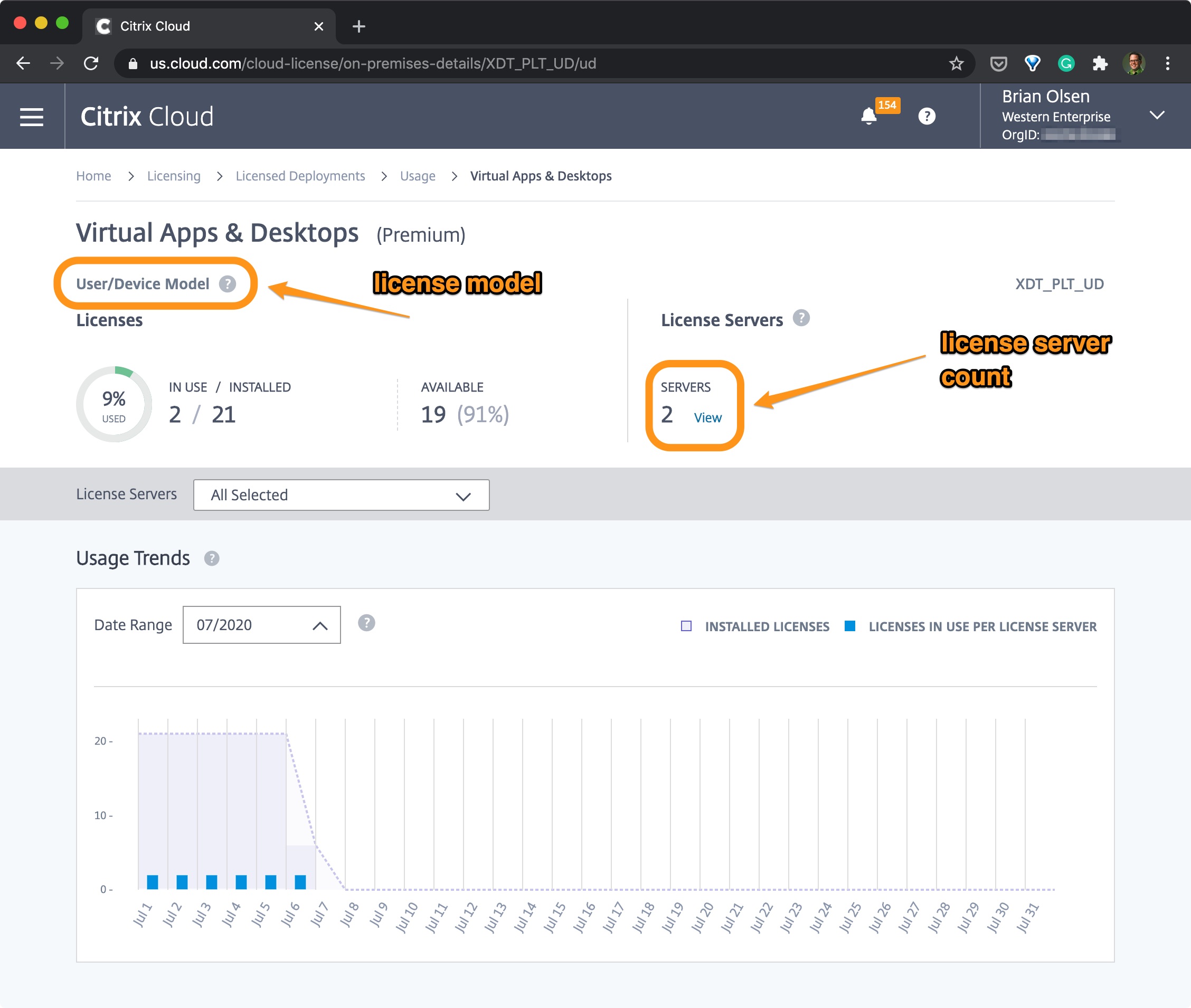
Task: Go to Licensing breadcrumb
Action: 174,176
